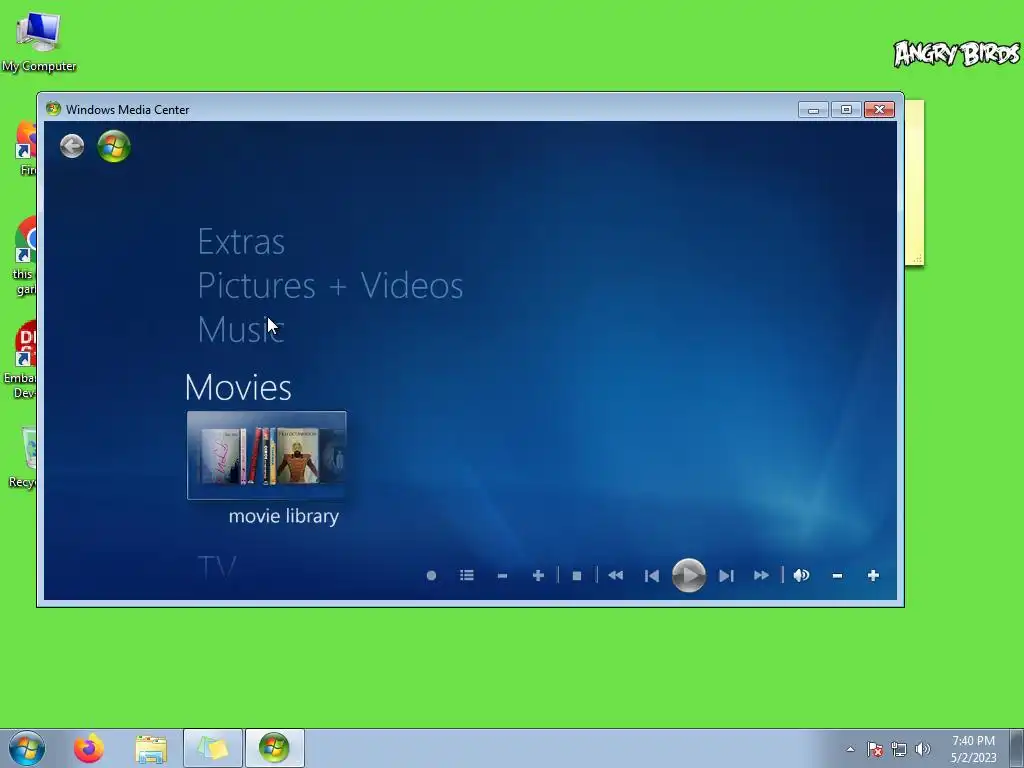Screen dimensions: 1024x768
Task: Launch Firefox from the taskbar
Action: (88, 748)
